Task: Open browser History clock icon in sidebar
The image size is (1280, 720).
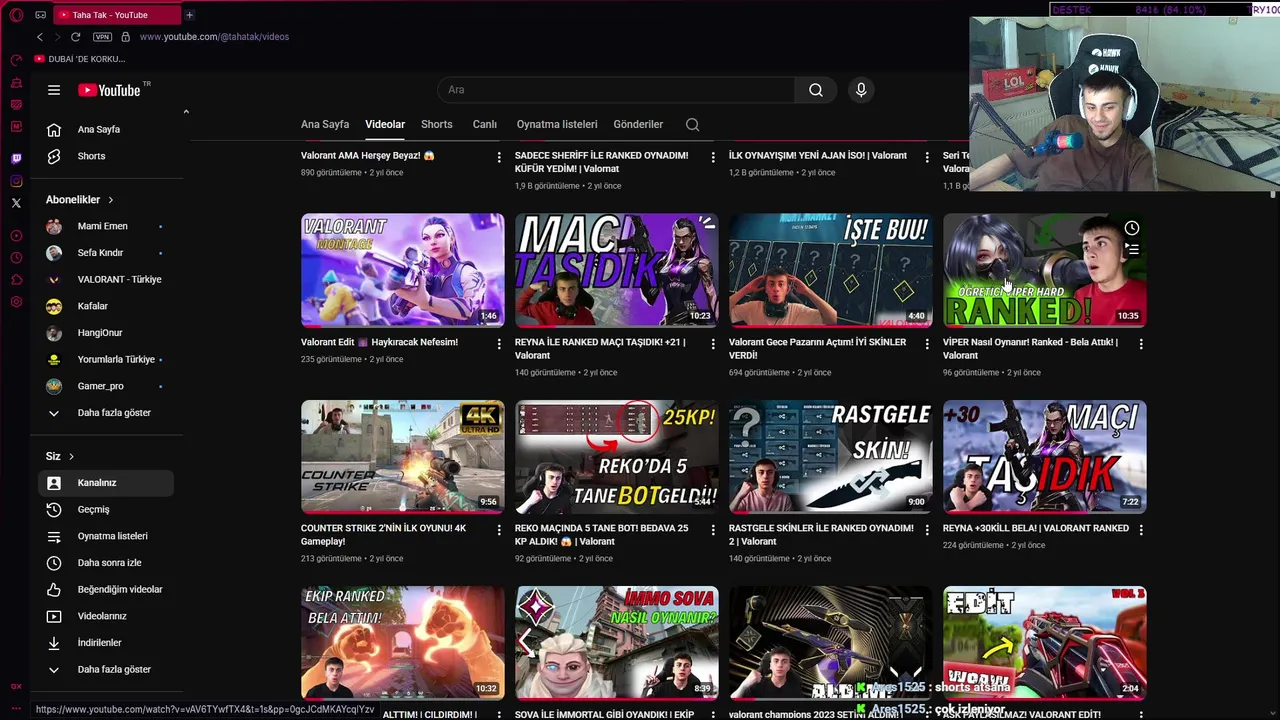Action: tap(16, 258)
